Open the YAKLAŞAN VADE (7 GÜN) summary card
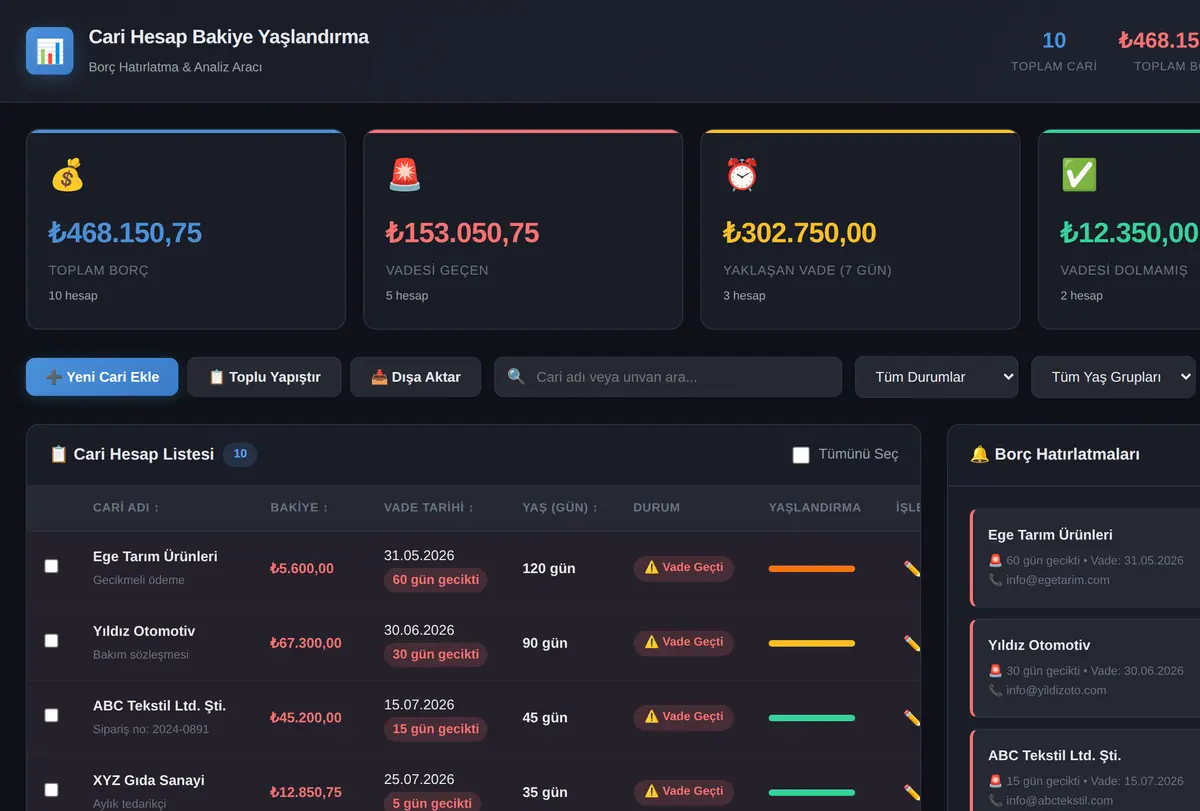 [860, 229]
